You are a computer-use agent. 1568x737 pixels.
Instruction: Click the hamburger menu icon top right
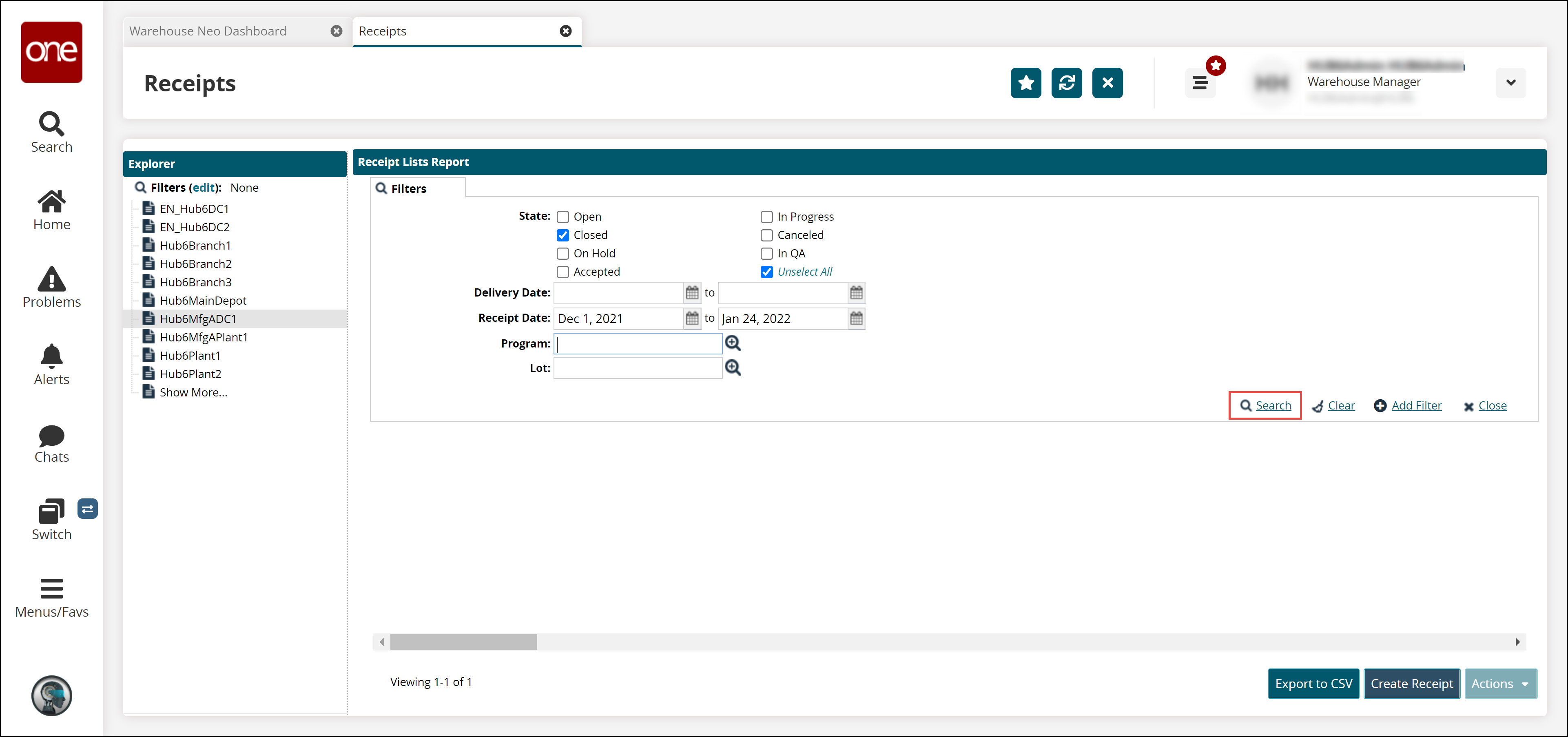tap(1200, 83)
